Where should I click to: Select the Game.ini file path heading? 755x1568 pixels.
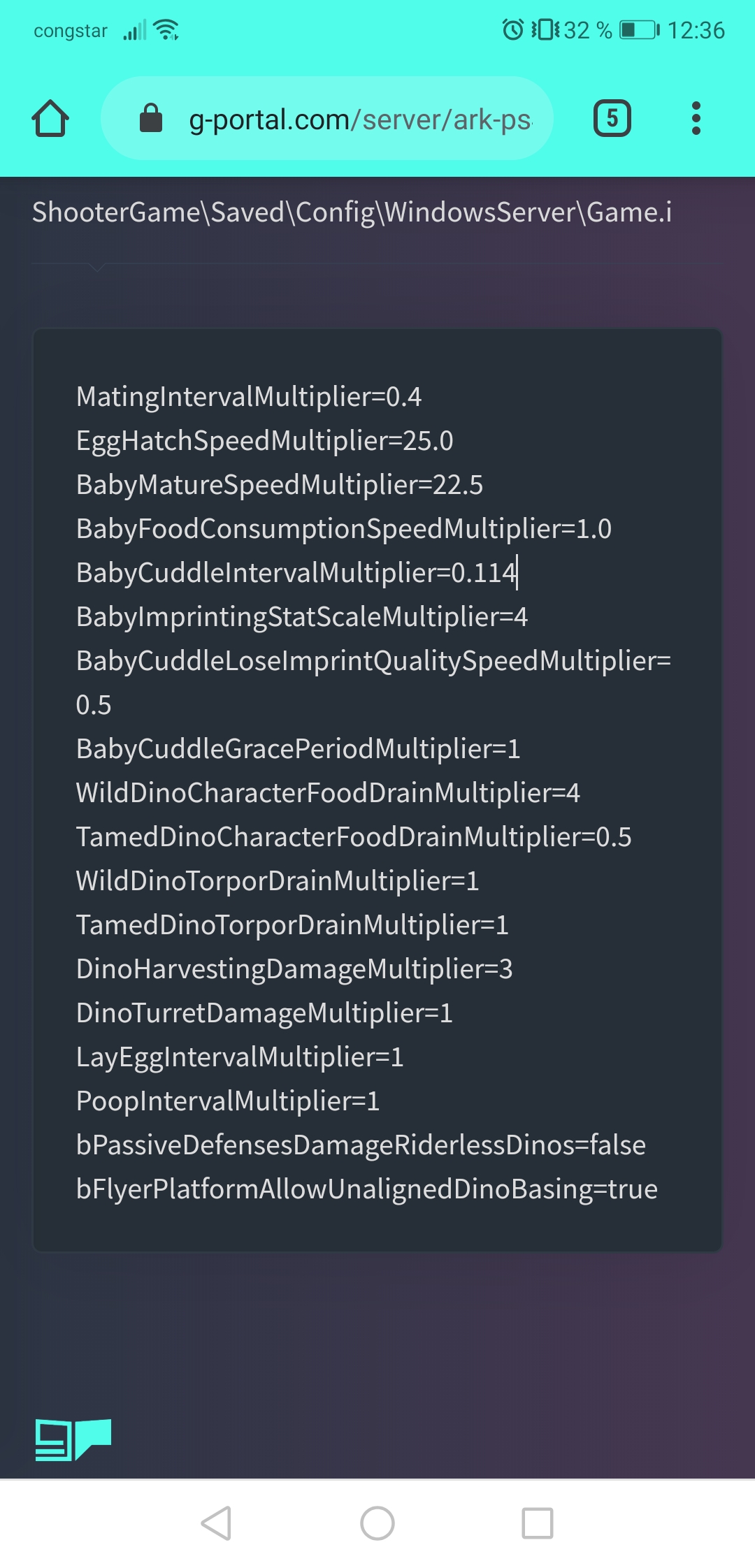[x=352, y=212]
